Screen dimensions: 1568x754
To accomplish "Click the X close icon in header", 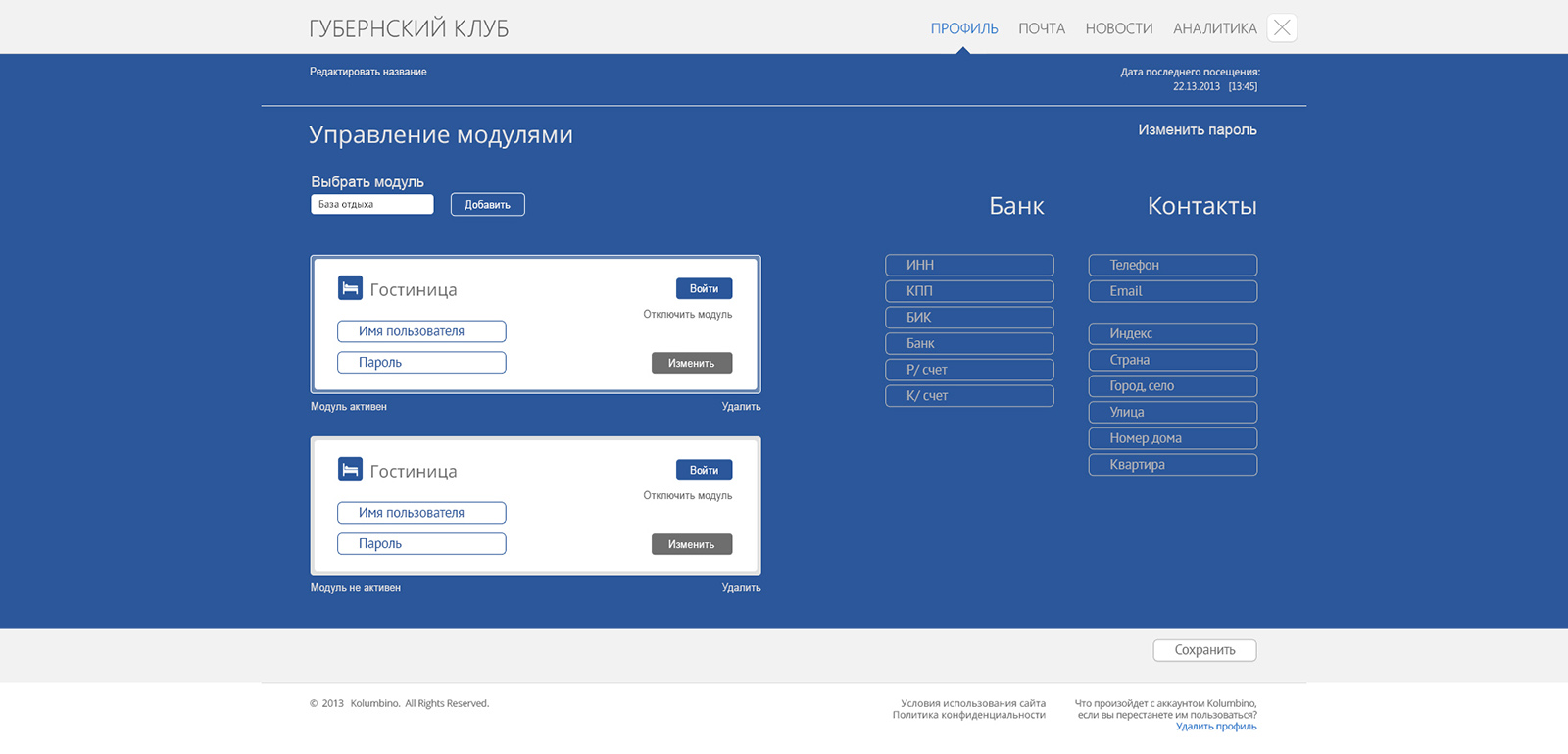I will click(1282, 27).
